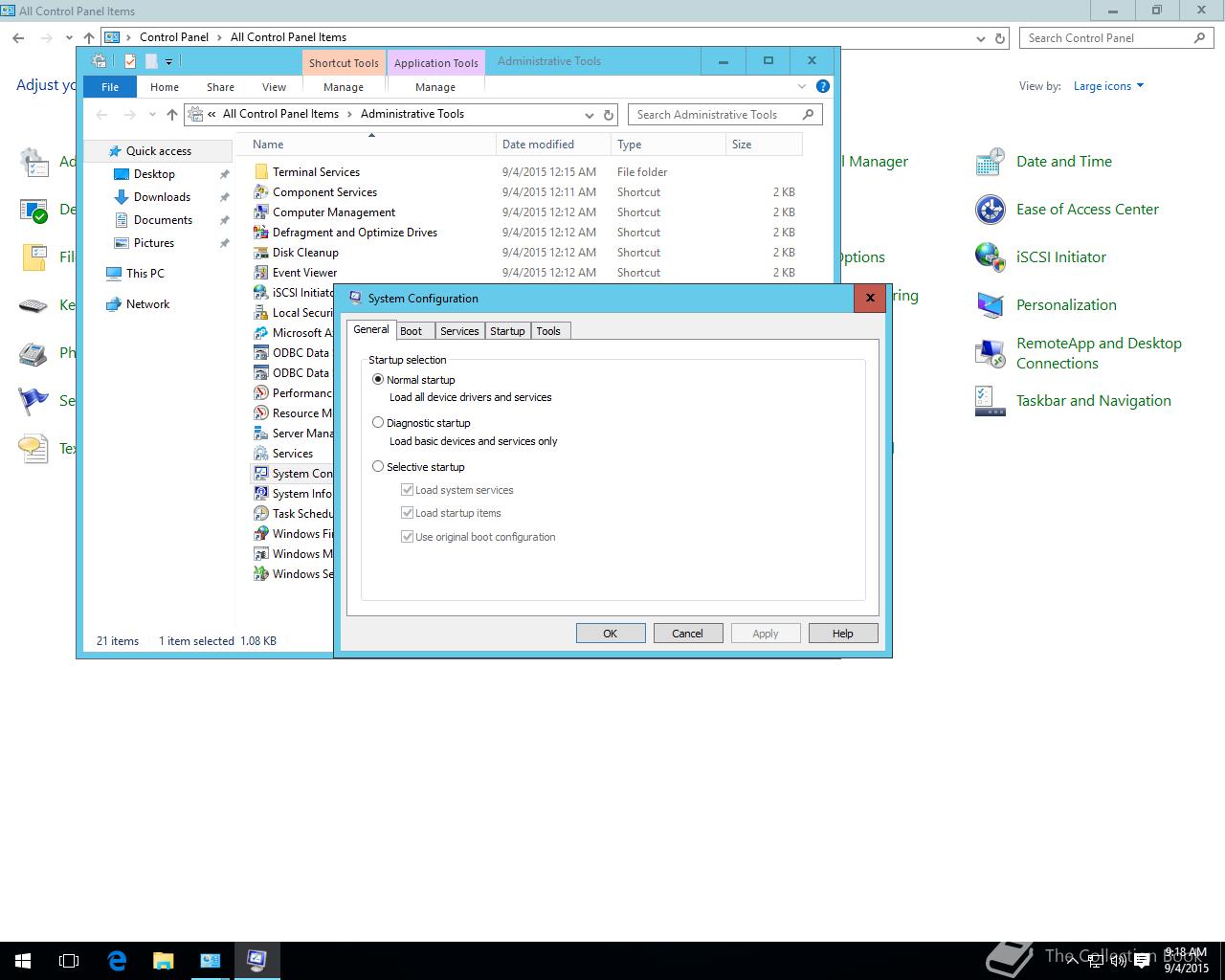1225x980 pixels.
Task: Open File Explorer from the taskbar
Action: 164,960
